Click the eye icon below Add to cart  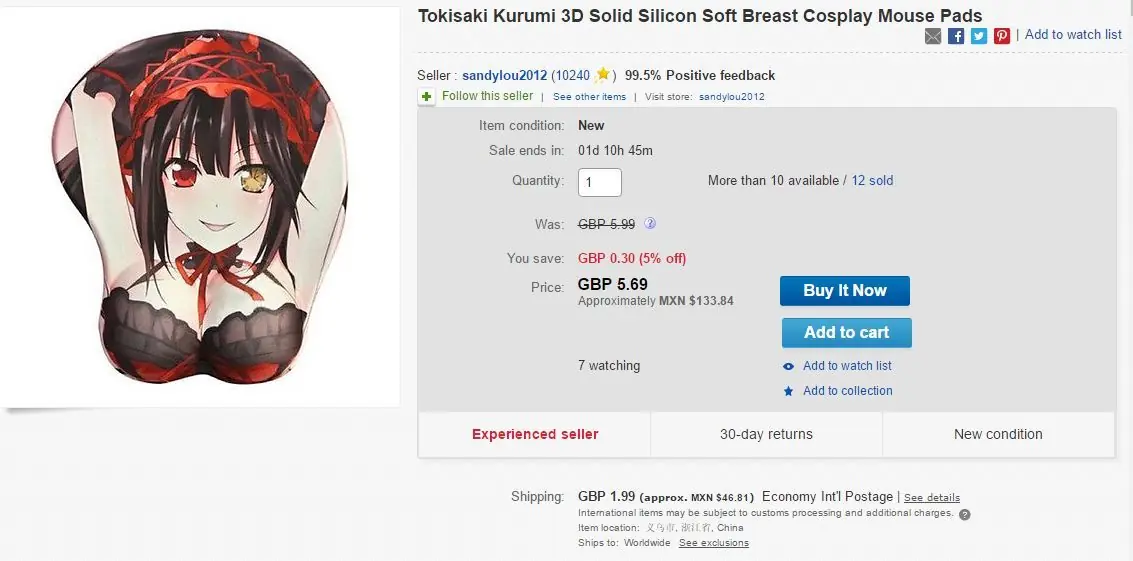click(789, 366)
